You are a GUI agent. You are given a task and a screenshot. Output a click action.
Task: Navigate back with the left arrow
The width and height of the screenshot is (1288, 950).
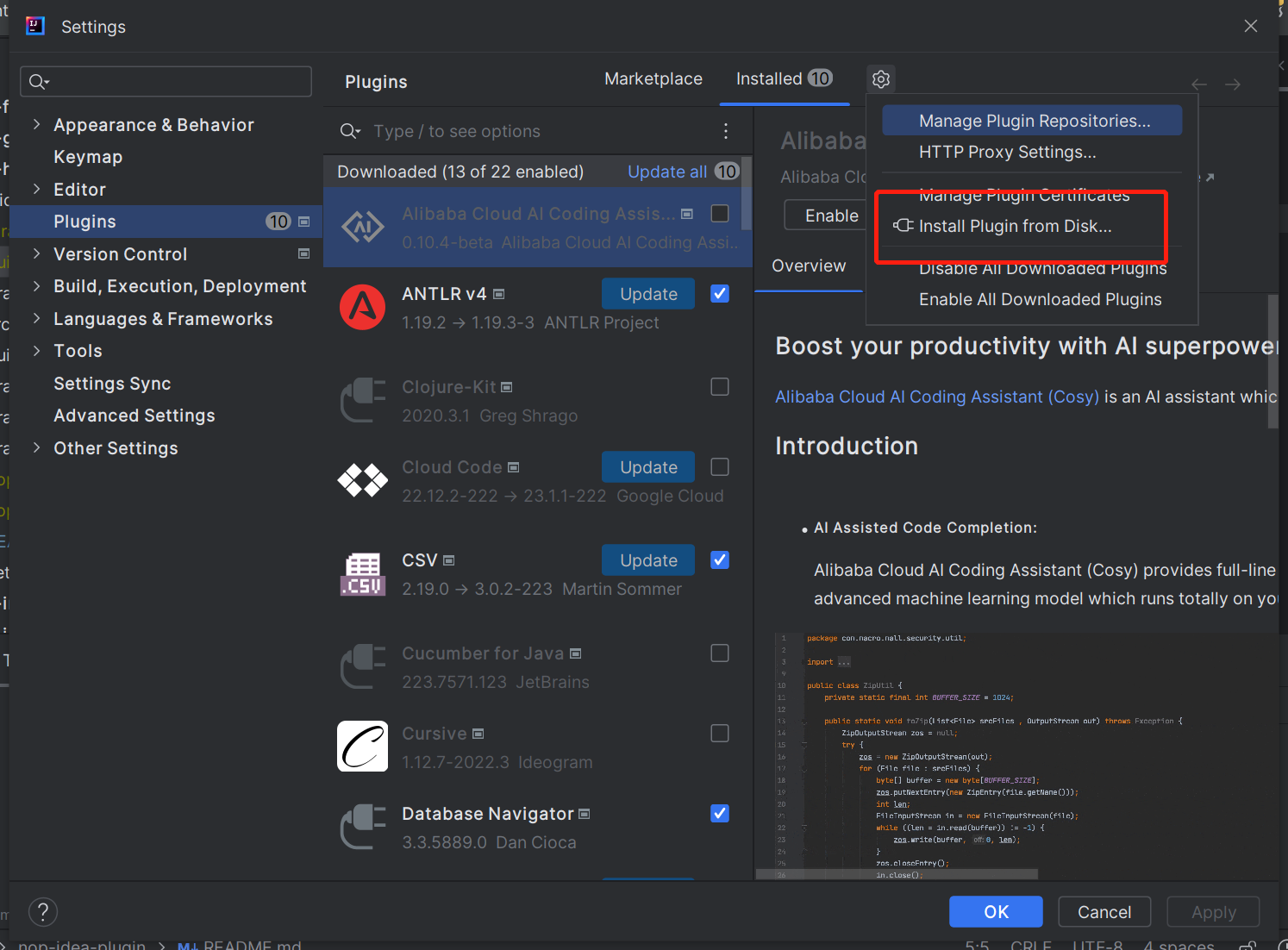pos(1199,84)
